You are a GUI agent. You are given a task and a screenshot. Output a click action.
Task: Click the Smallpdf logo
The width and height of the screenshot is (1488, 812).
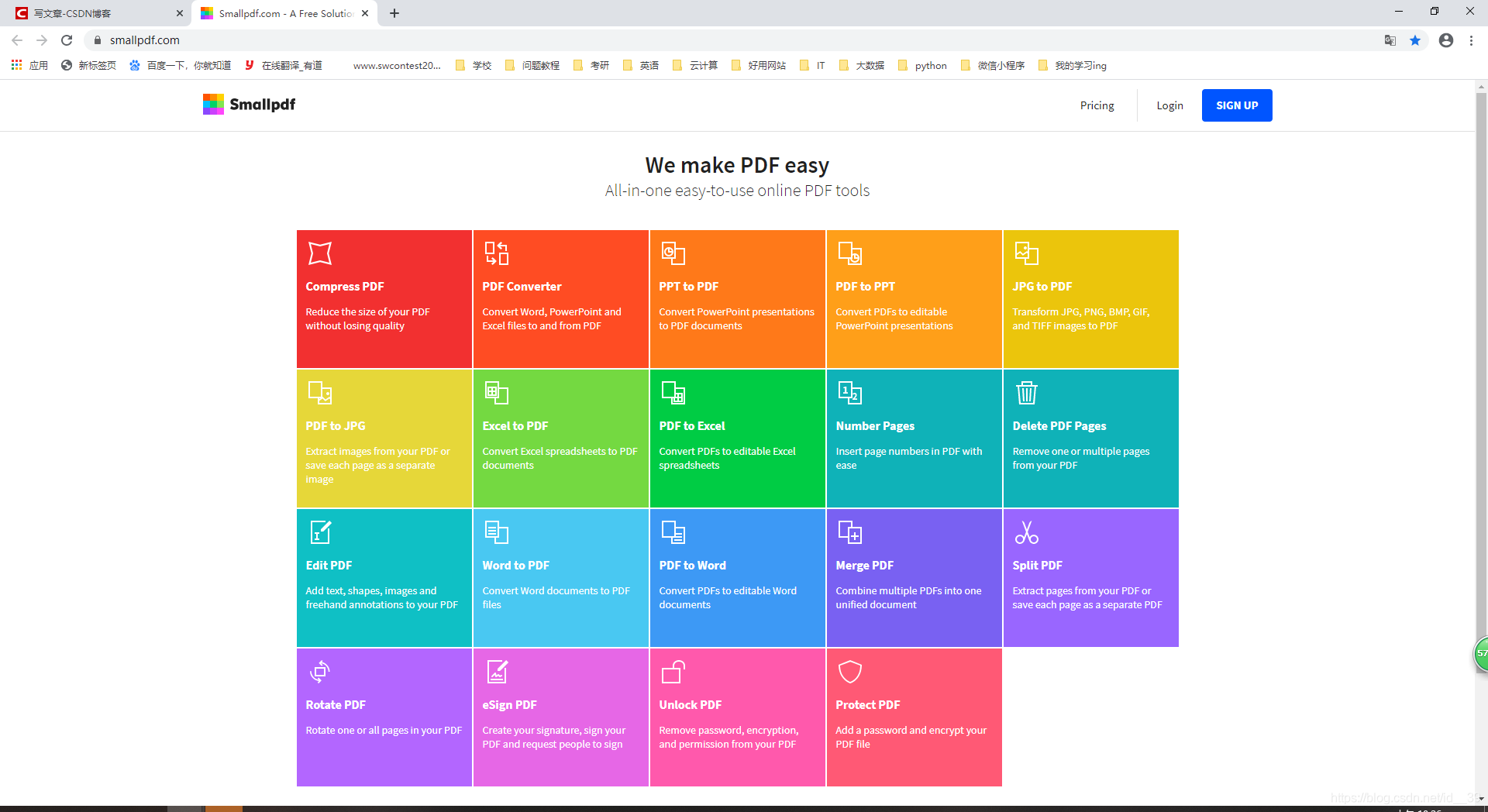click(x=249, y=105)
